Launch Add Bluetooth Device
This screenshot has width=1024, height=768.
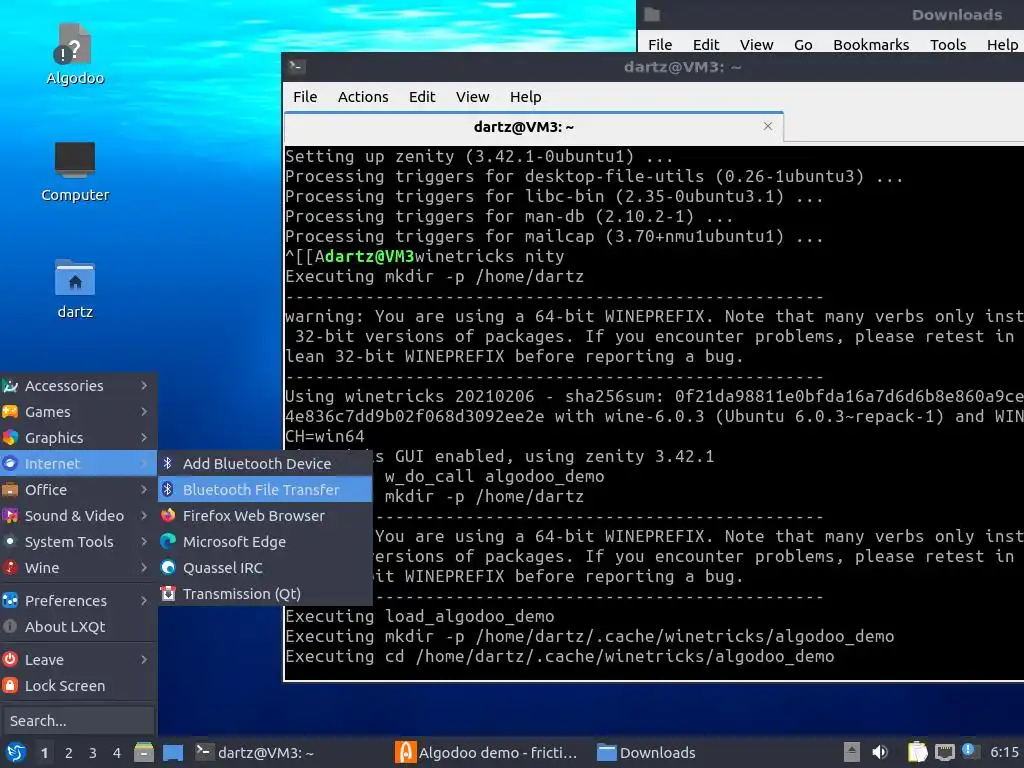tap(264, 463)
